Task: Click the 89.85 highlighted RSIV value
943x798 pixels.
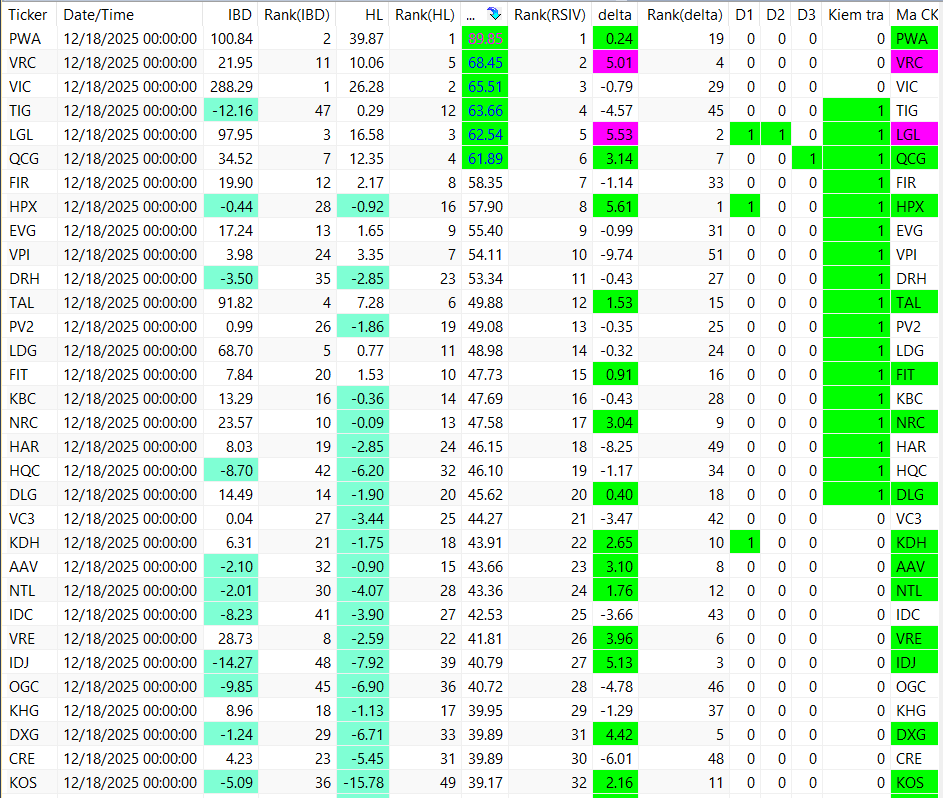Action: (x=485, y=38)
